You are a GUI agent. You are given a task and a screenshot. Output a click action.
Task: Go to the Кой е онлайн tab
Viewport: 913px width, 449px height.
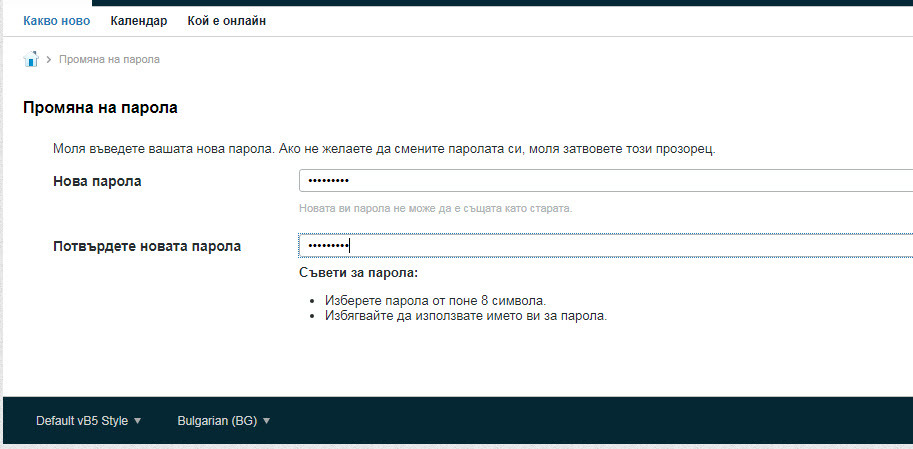[x=227, y=20]
